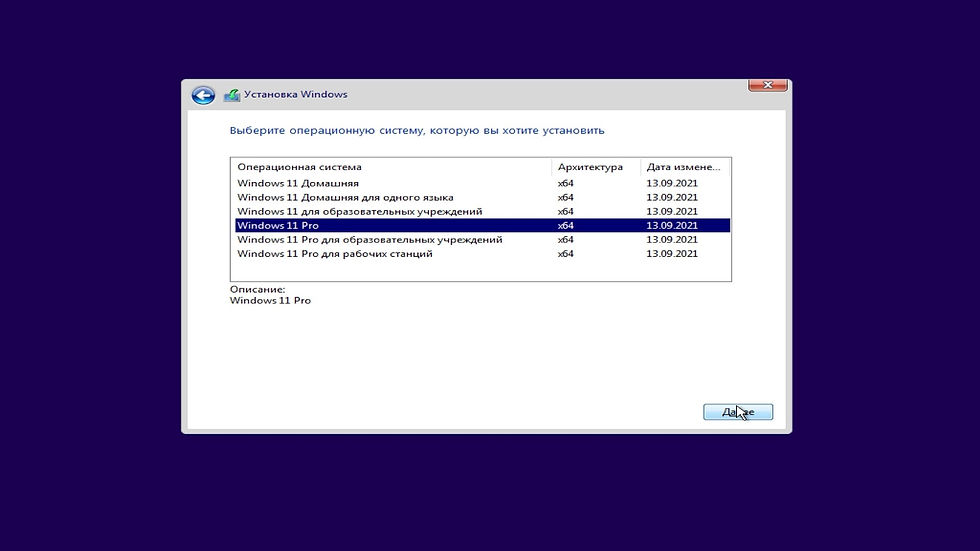Click the Описание label below the list
Screen dimensions: 980x551
[x=257, y=289]
